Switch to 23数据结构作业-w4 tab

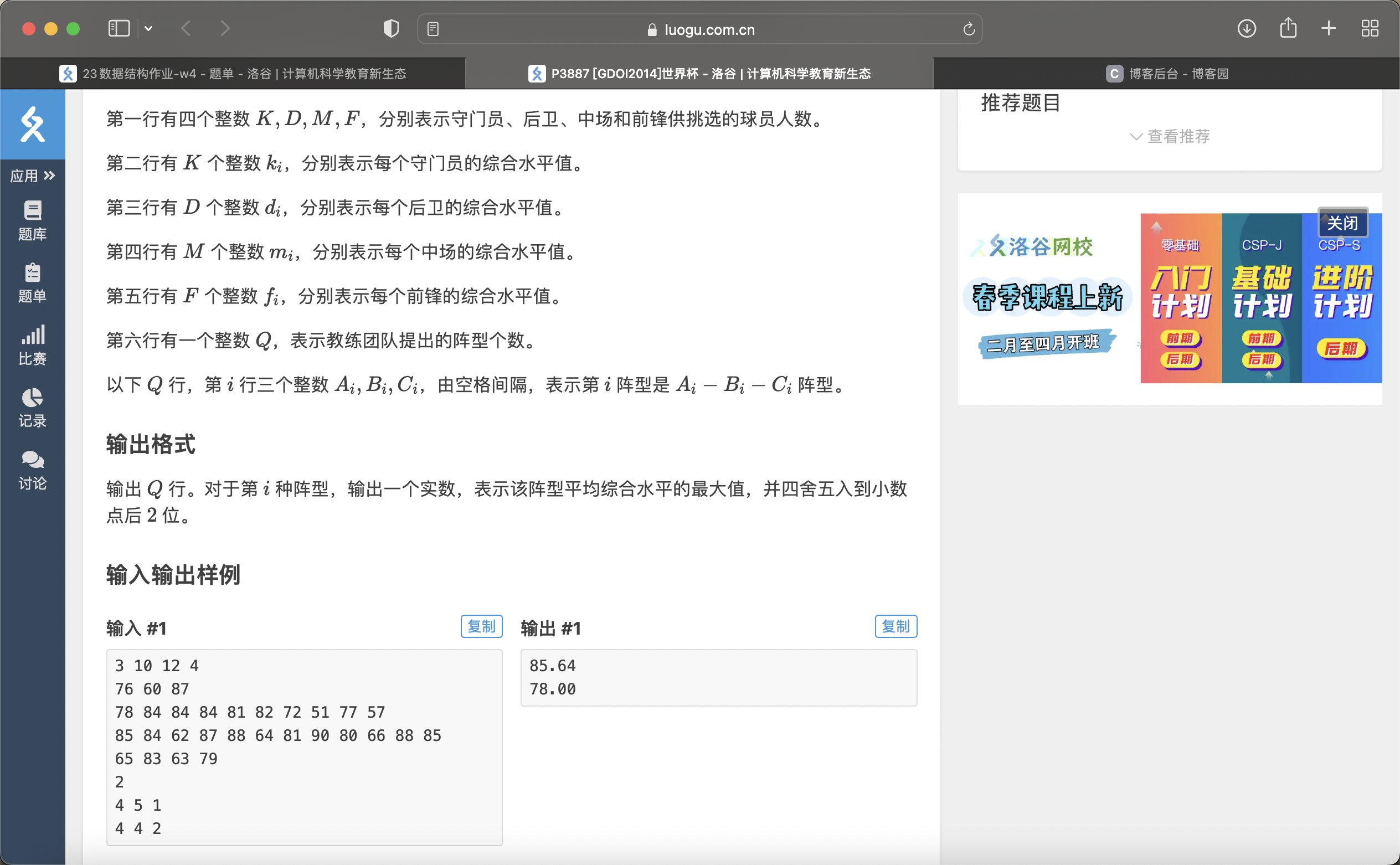[x=234, y=74]
